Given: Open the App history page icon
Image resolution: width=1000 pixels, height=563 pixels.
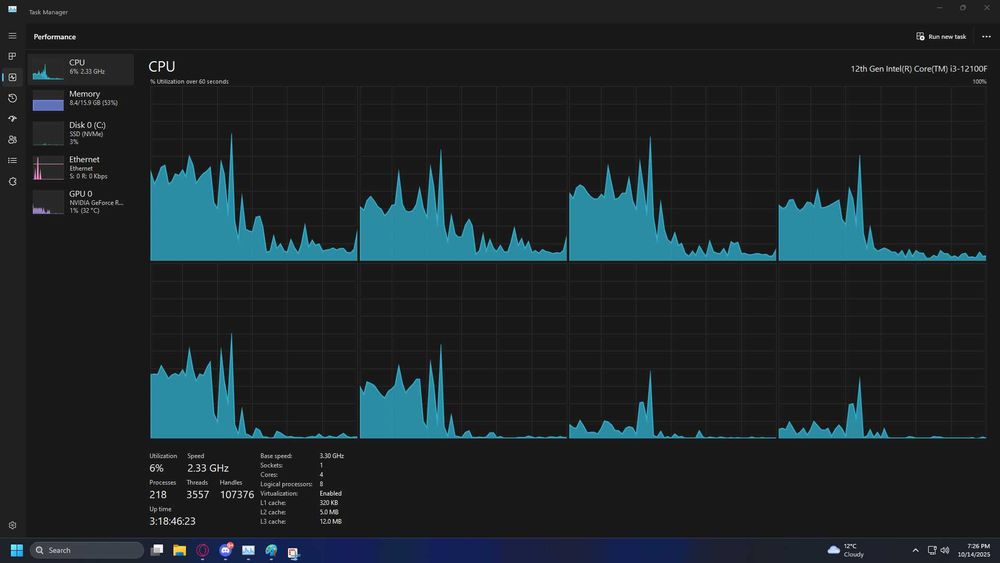Looking at the screenshot, I should 12,98.
